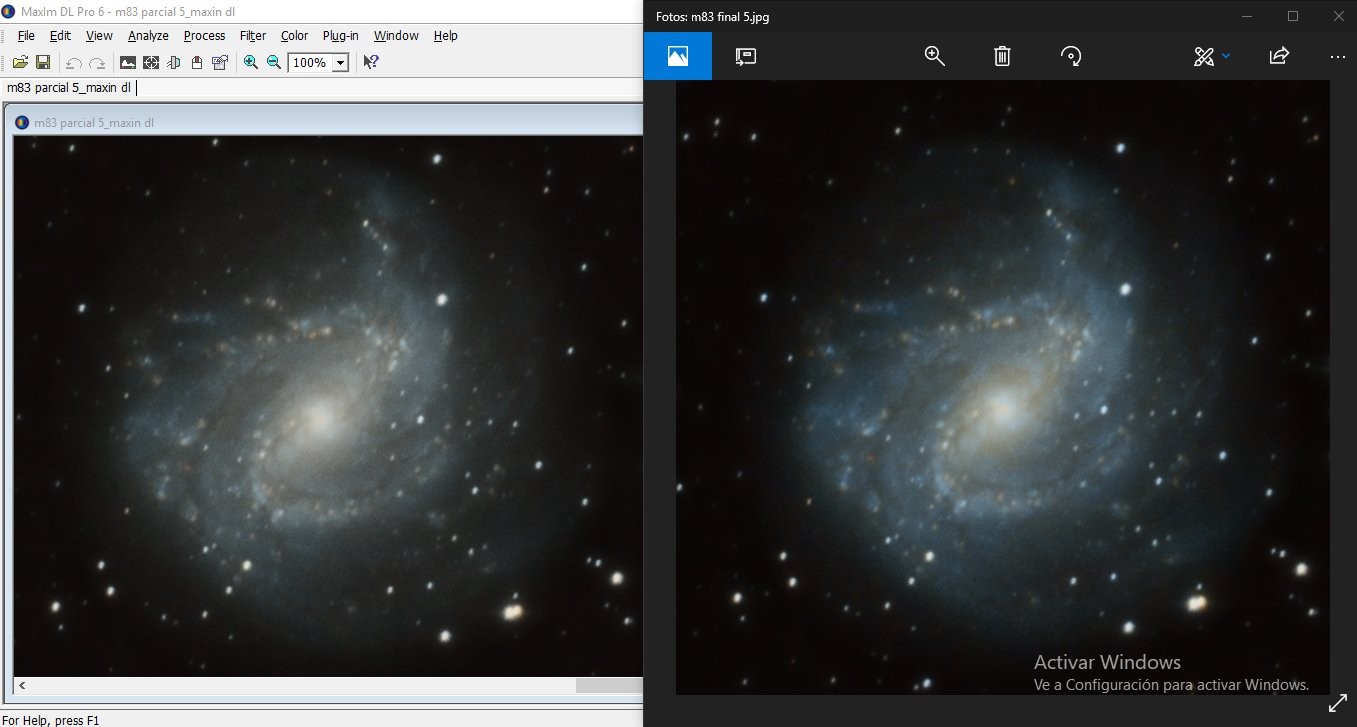Open the Information crosshair window
The width and height of the screenshot is (1357, 727).
pyautogui.click(x=151, y=62)
